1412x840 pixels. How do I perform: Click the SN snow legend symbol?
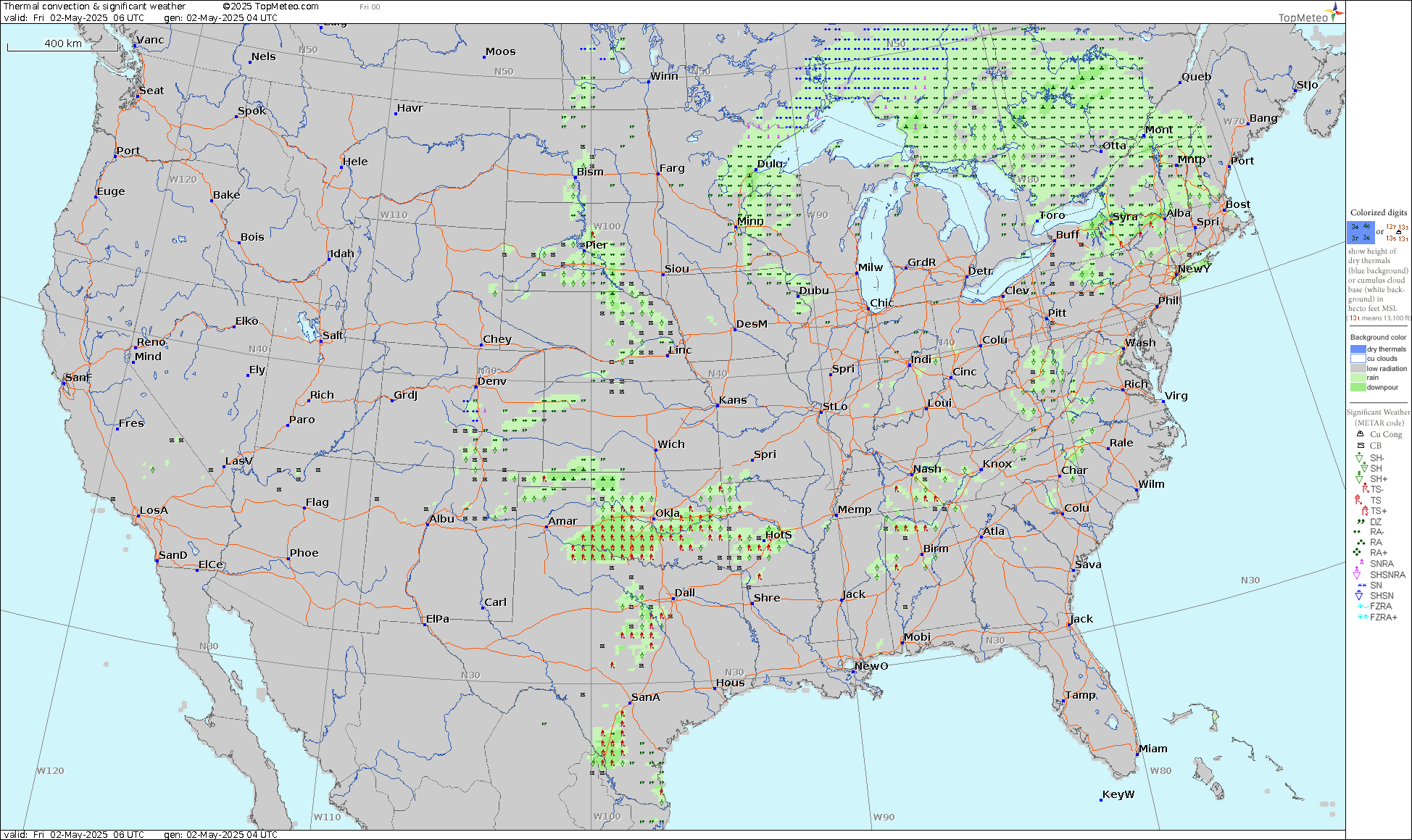pyautogui.click(x=1361, y=585)
